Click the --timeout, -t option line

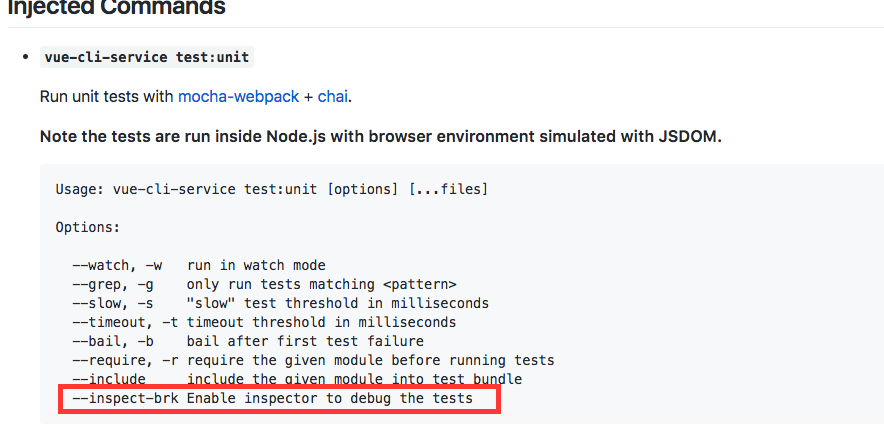264,322
